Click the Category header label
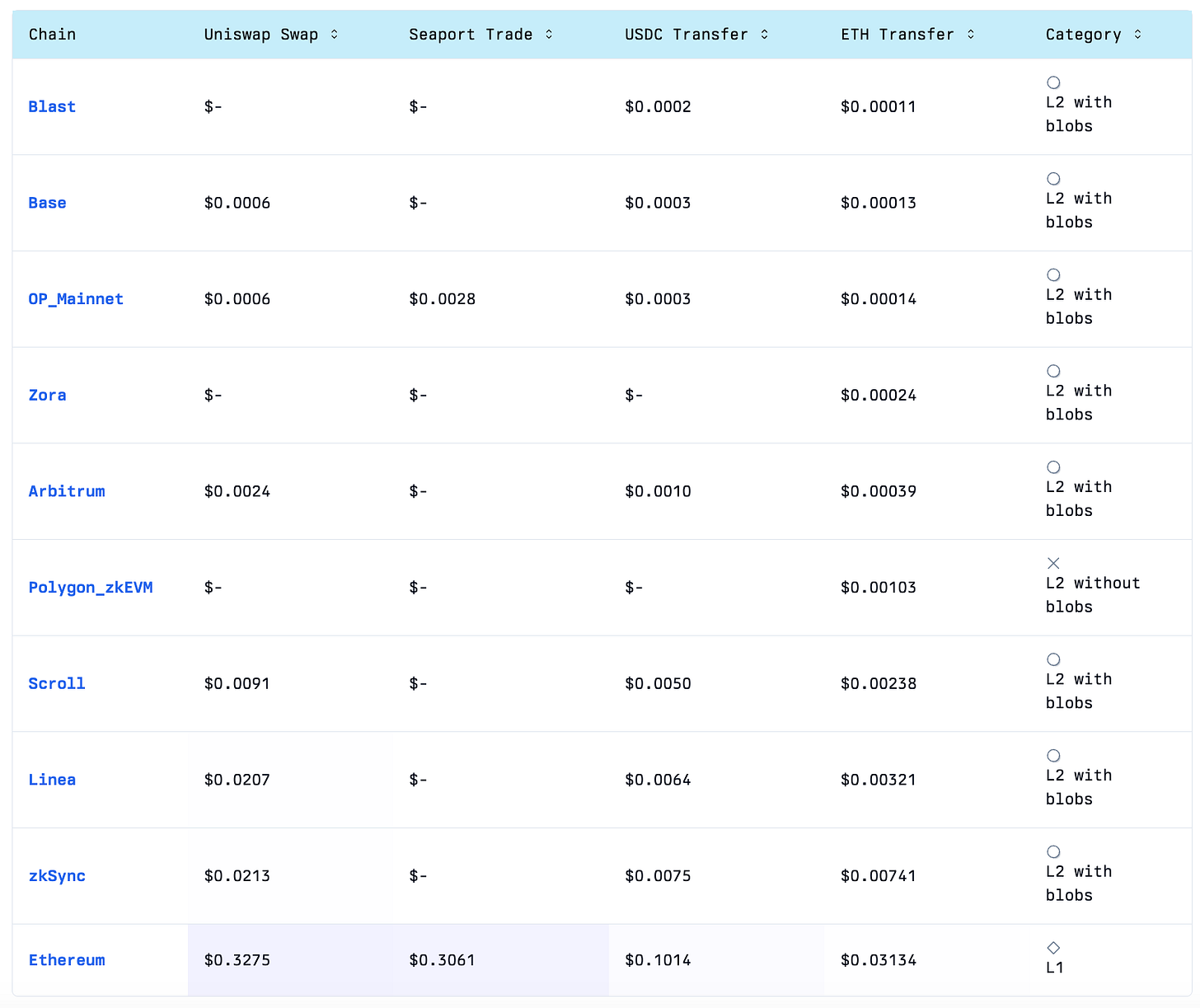Viewport: 1200px width, 1008px height. coord(1084,35)
